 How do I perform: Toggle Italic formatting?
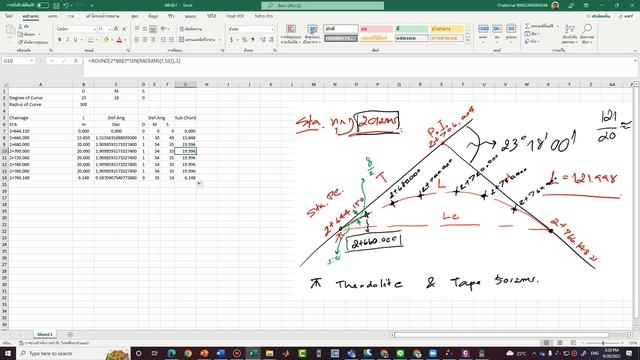(x=67, y=40)
